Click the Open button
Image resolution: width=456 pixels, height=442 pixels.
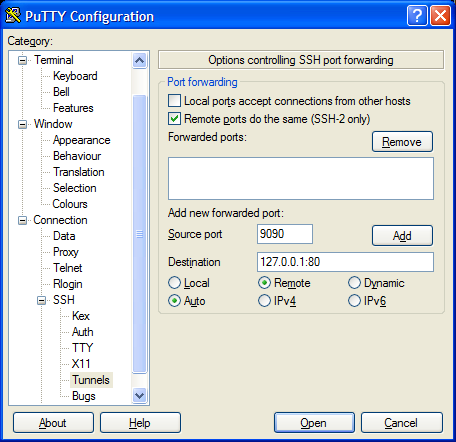click(x=314, y=423)
